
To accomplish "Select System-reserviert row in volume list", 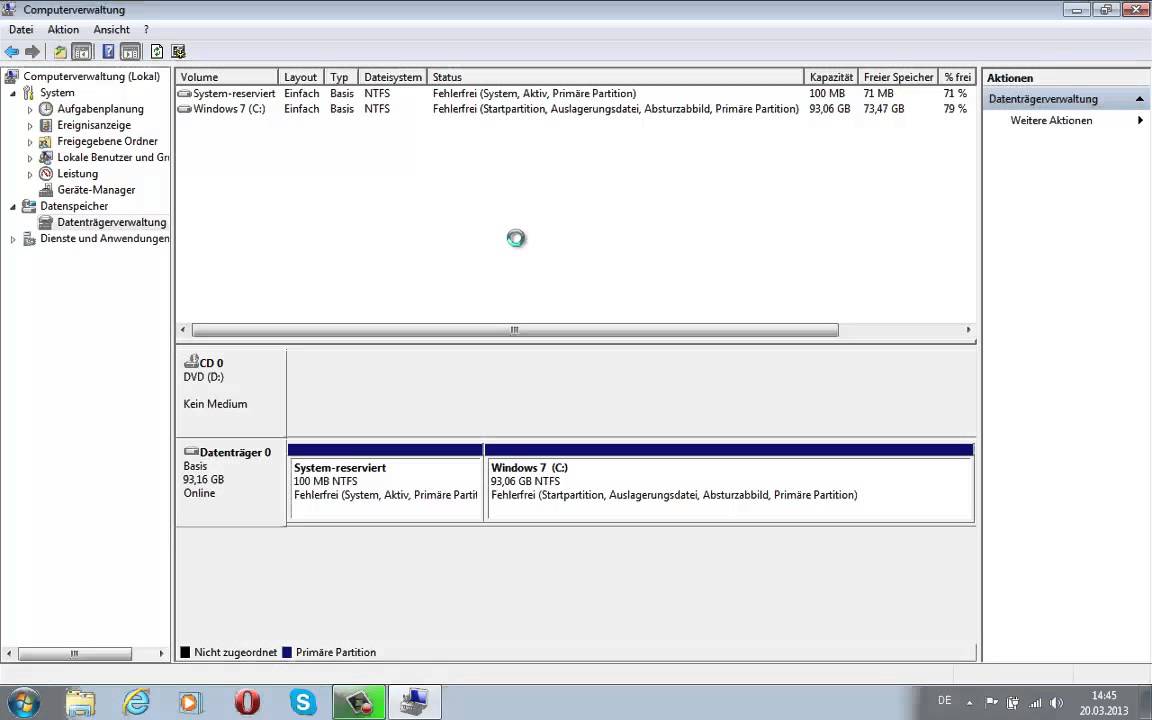I will (x=575, y=93).
